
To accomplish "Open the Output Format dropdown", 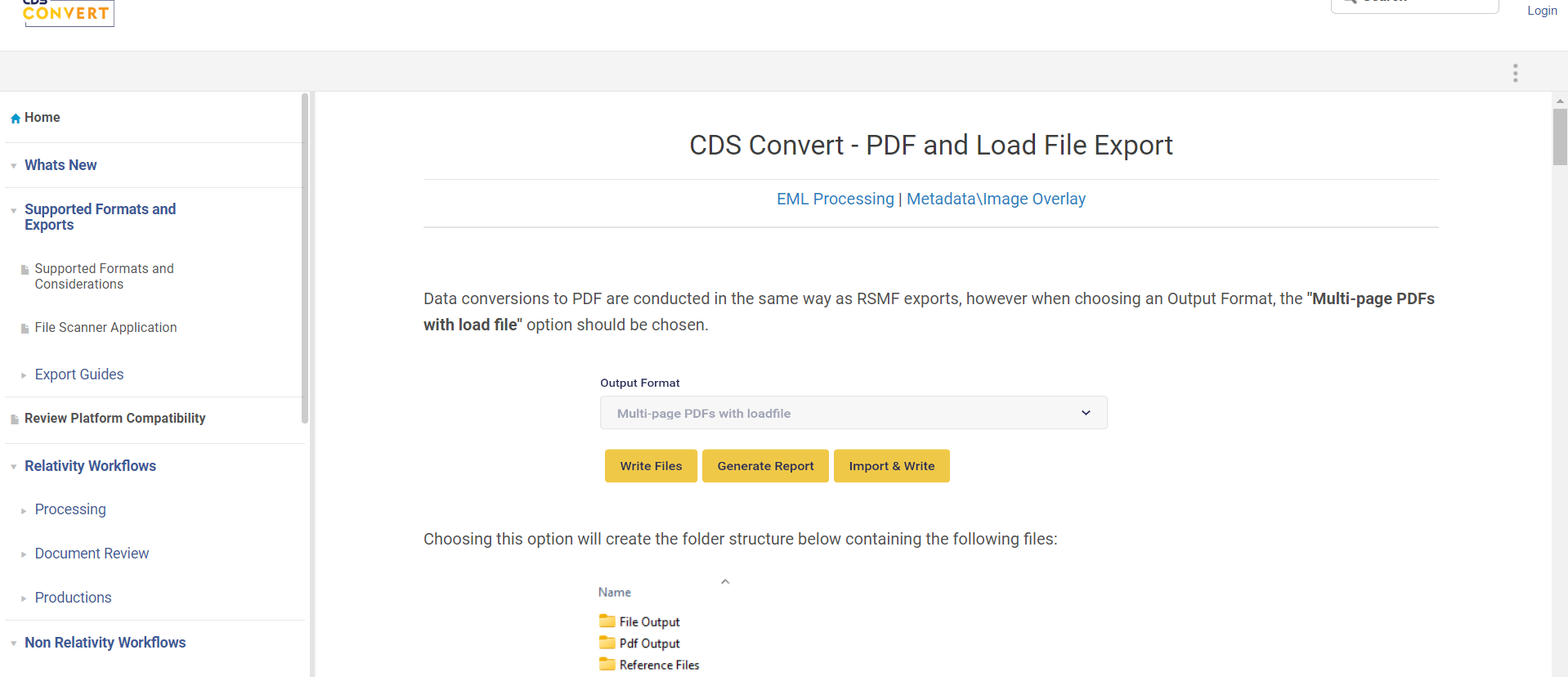I will pos(853,413).
